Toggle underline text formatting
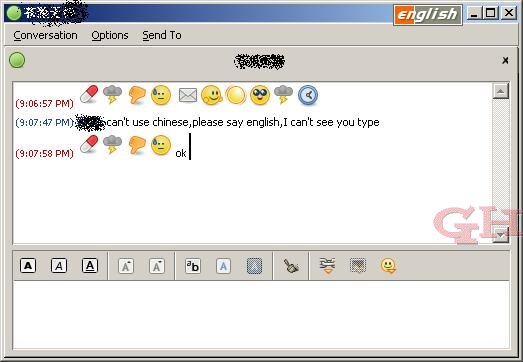523x362 pixels. click(90, 266)
